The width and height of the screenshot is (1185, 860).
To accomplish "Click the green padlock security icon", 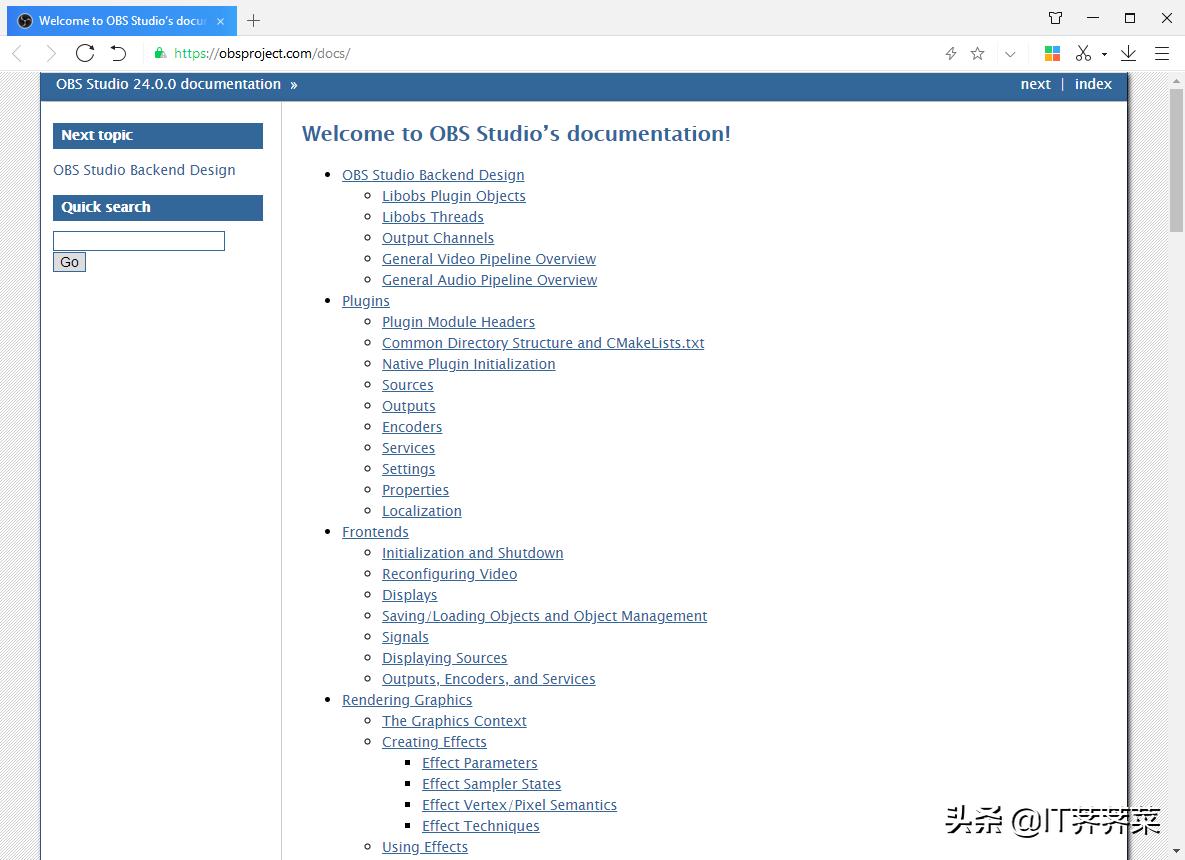I will 159,53.
